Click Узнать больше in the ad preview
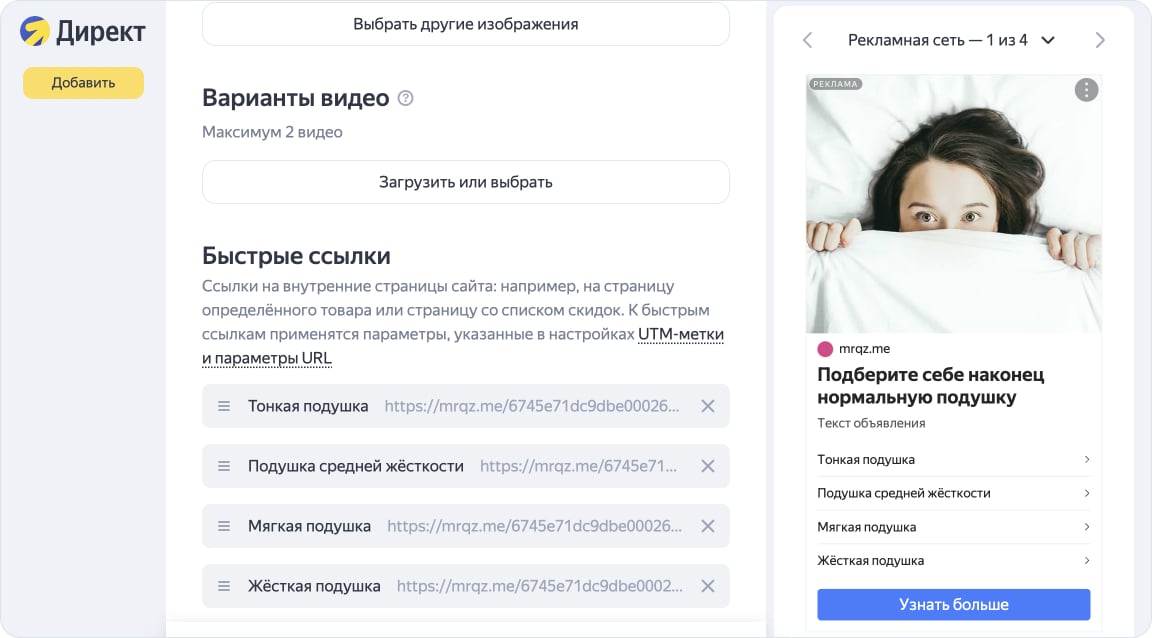The height and width of the screenshot is (638, 1152). [953, 604]
